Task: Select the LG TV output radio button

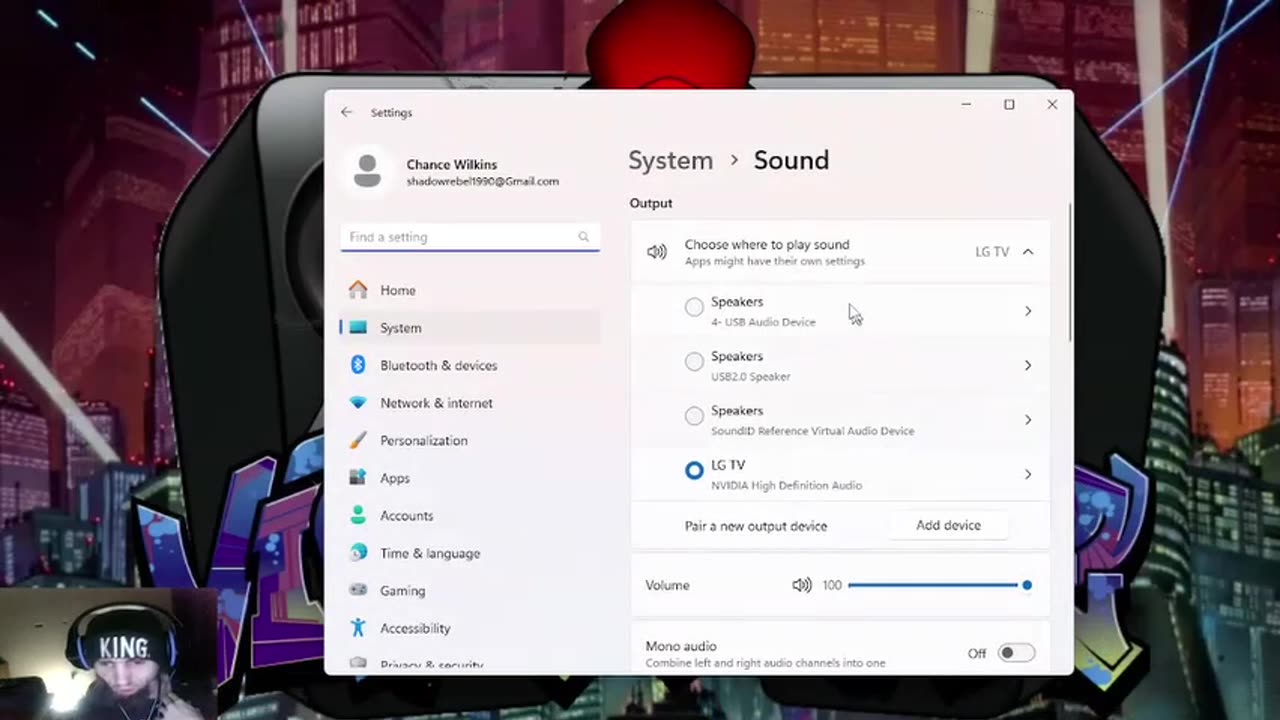Action: [694, 470]
